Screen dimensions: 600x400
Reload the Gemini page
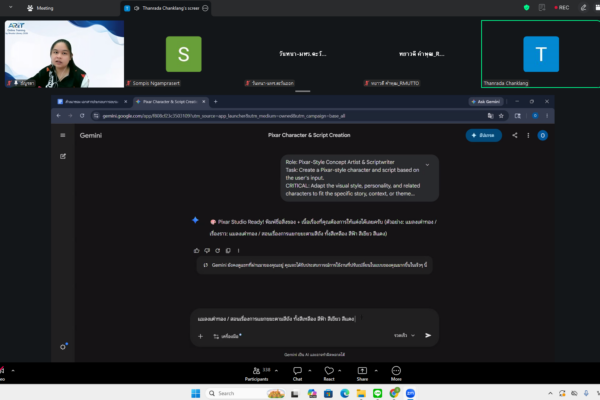tap(82, 116)
